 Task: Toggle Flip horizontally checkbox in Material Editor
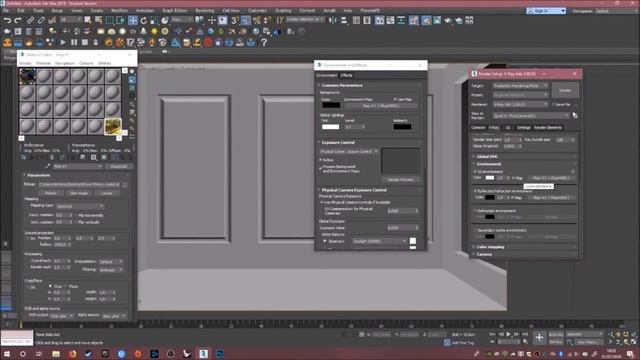(x=76, y=215)
